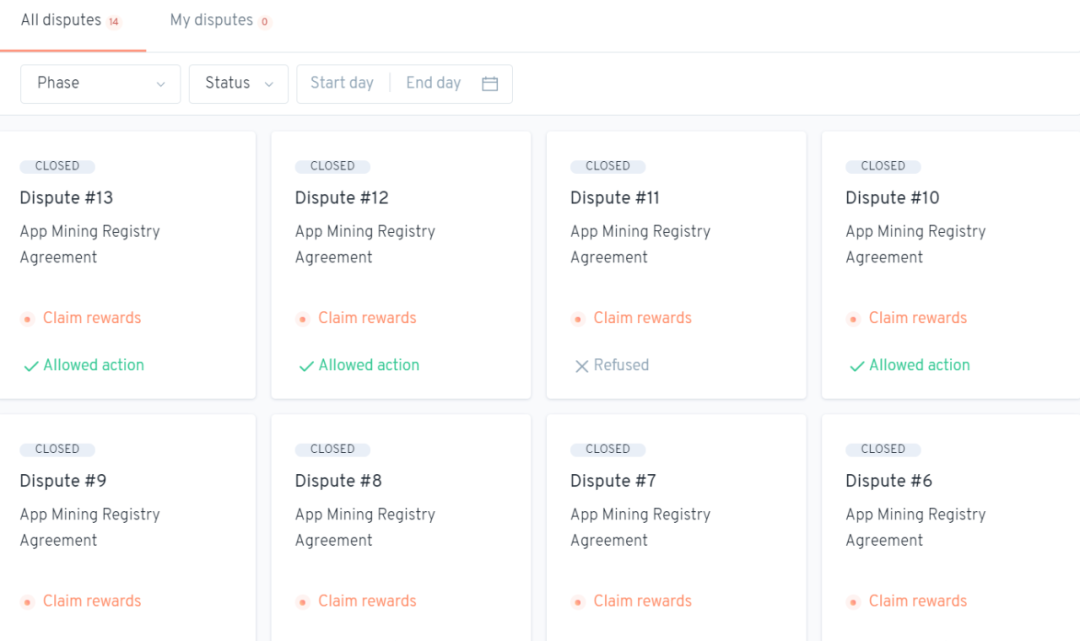
Task: Open the Phase filter dropdown
Action: point(100,84)
